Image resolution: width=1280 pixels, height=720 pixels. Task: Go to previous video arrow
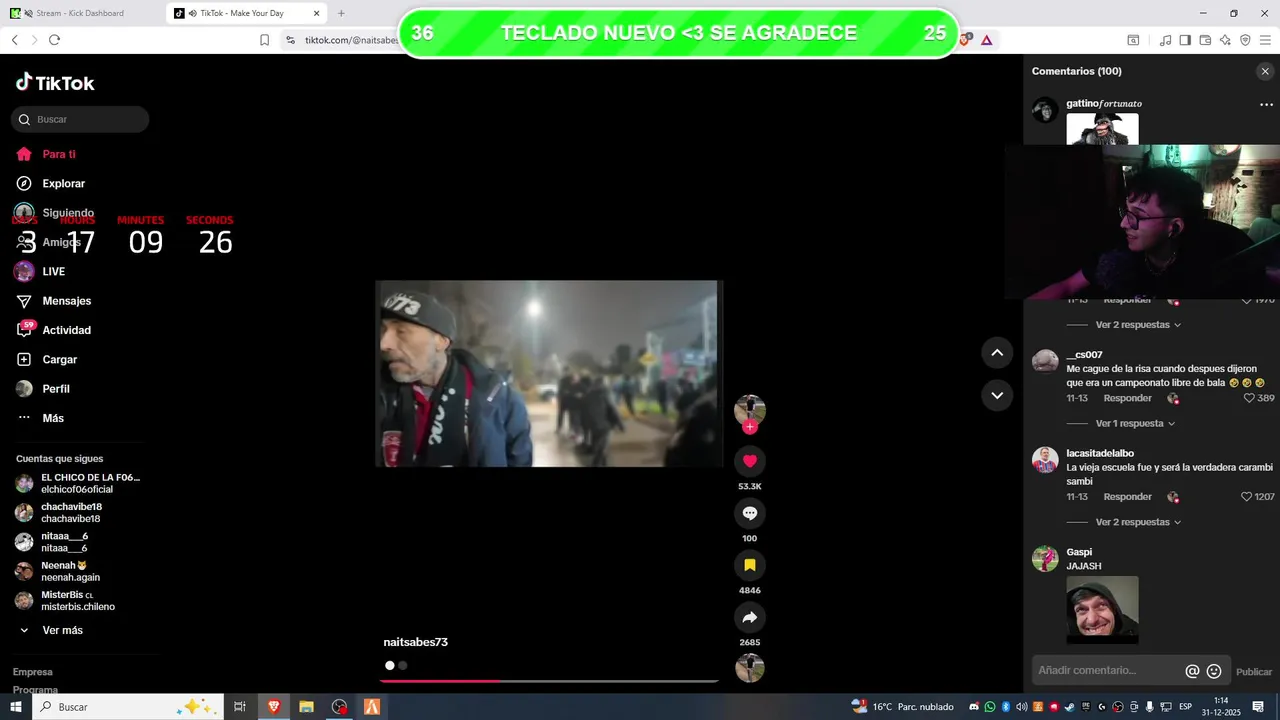997,352
